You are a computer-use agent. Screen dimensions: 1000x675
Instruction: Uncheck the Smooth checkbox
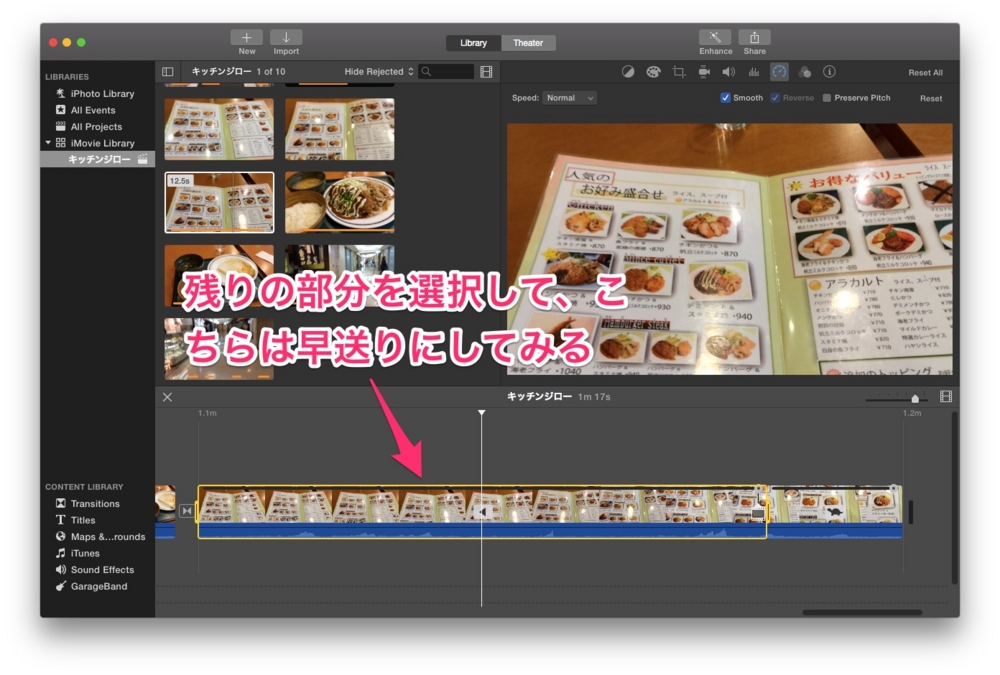725,98
